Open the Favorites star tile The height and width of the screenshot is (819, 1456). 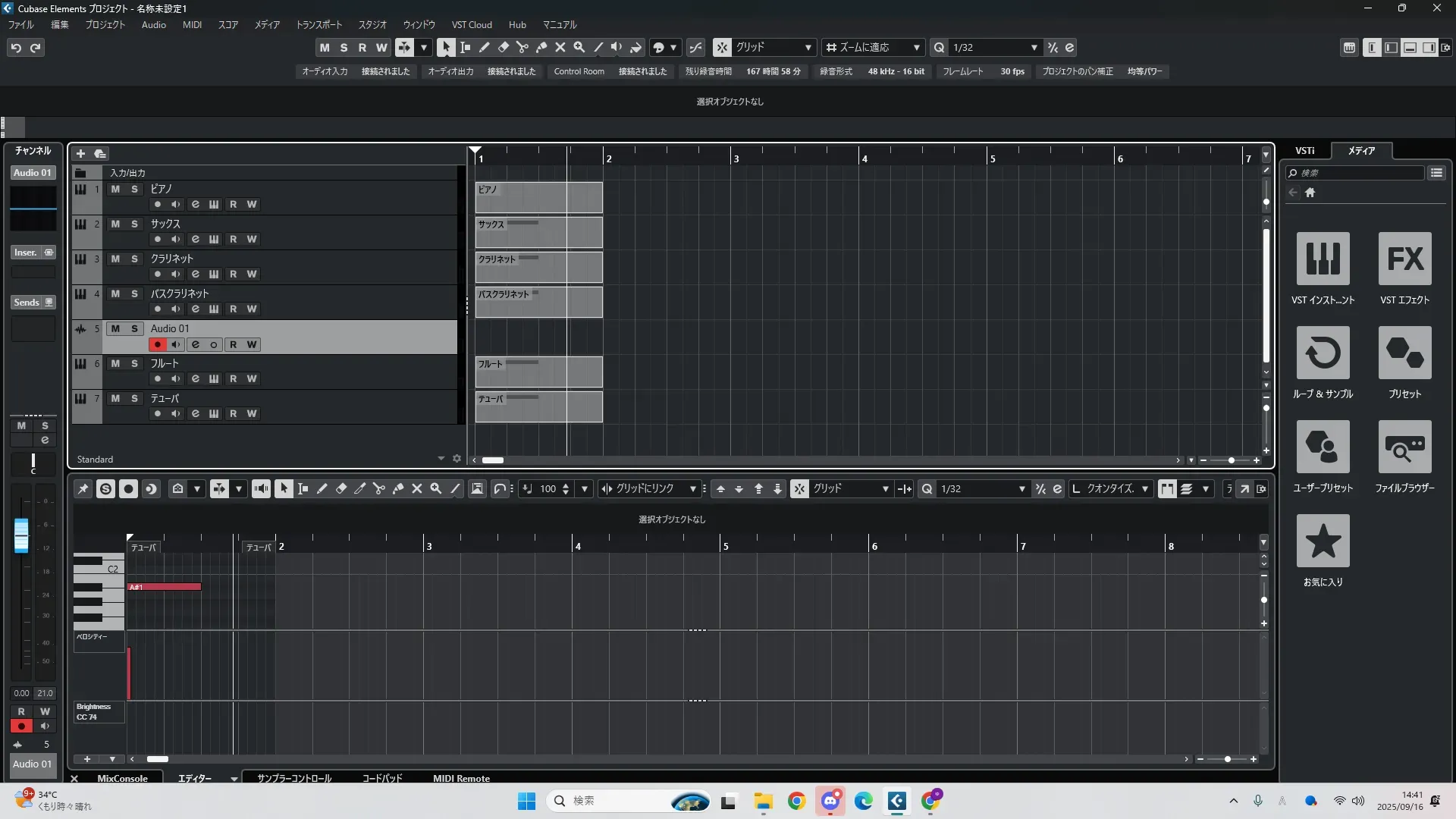[x=1323, y=541]
